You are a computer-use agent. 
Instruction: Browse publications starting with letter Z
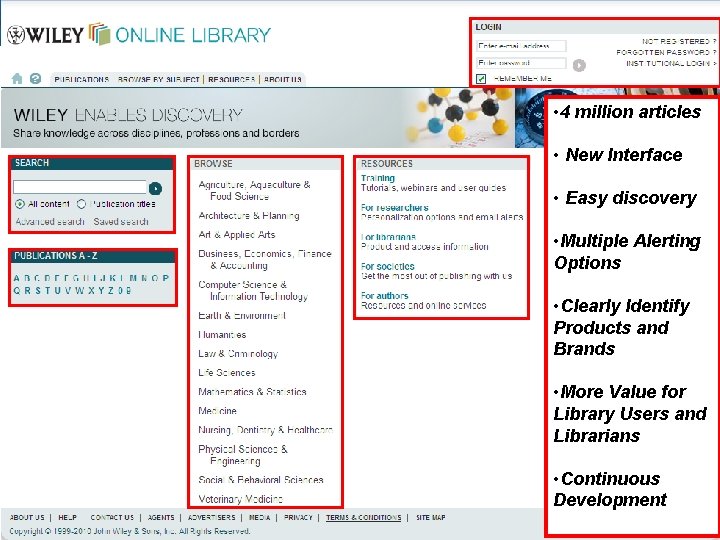pos(111,291)
